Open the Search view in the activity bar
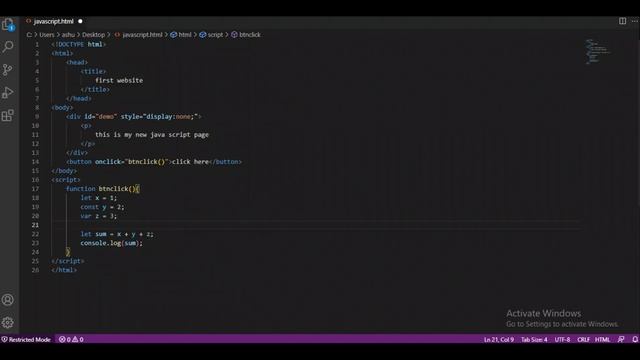This screenshot has width=640, height=360. (x=8, y=47)
